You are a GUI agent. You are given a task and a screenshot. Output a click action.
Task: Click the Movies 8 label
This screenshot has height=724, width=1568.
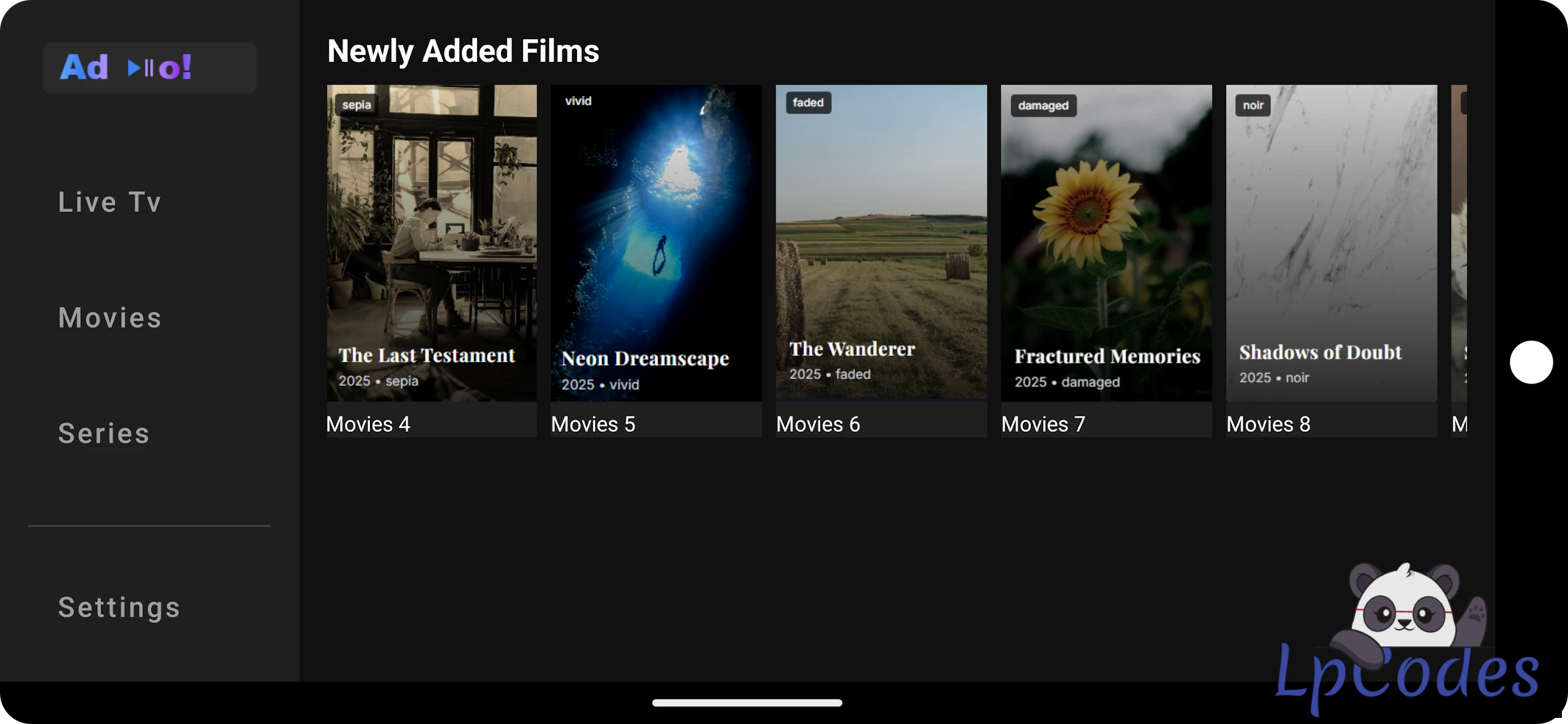pos(1268,424)
